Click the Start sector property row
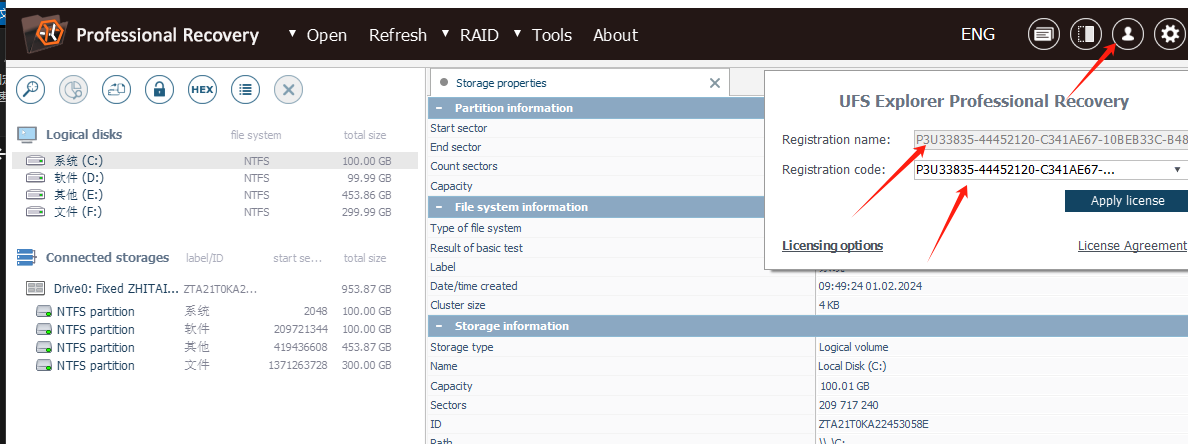This screenshot has height=444, width=1188. 597,128
